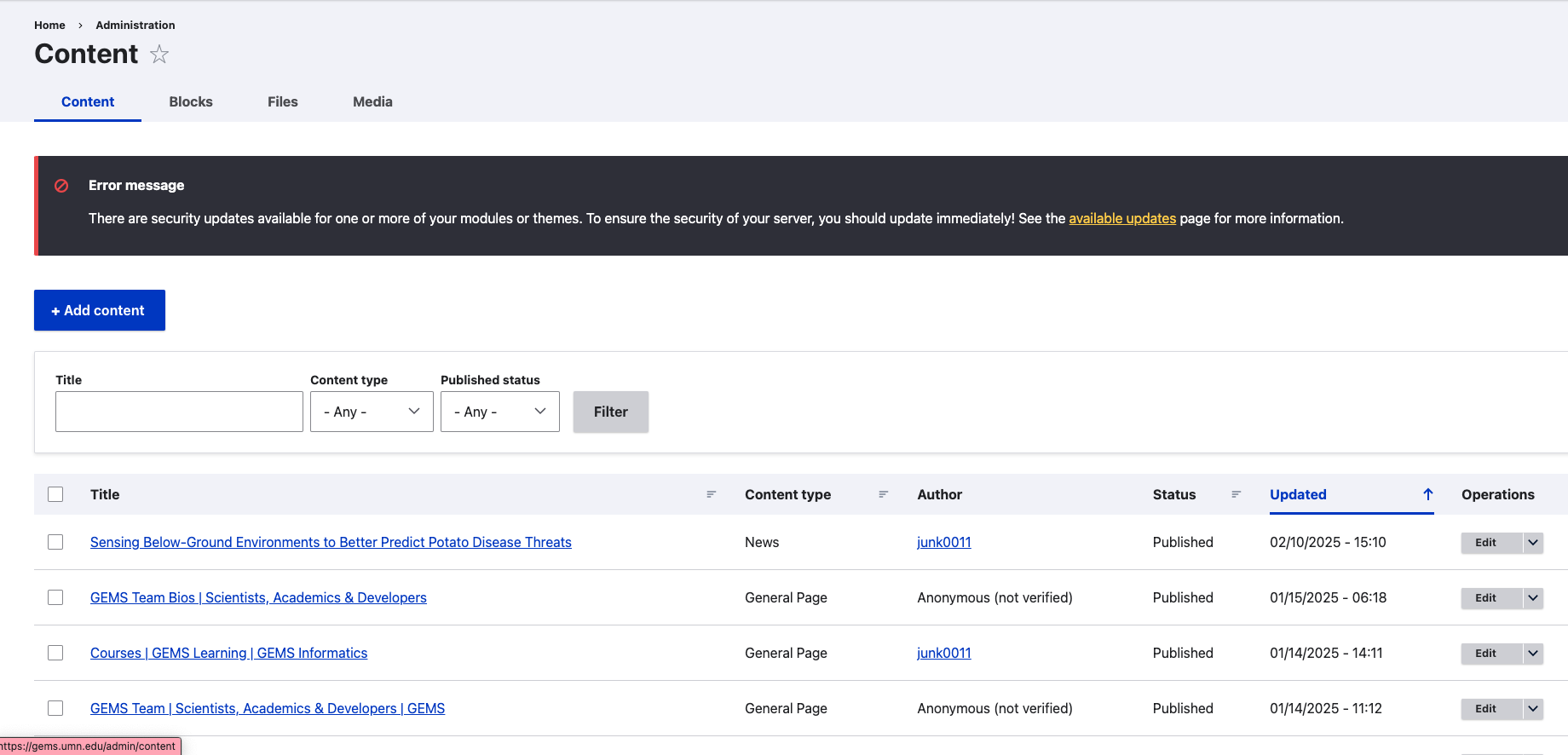The width and height of the screenshot is (1568, 755).
Task: Open the Content type filter dropdown
Action: coord(372,412)
